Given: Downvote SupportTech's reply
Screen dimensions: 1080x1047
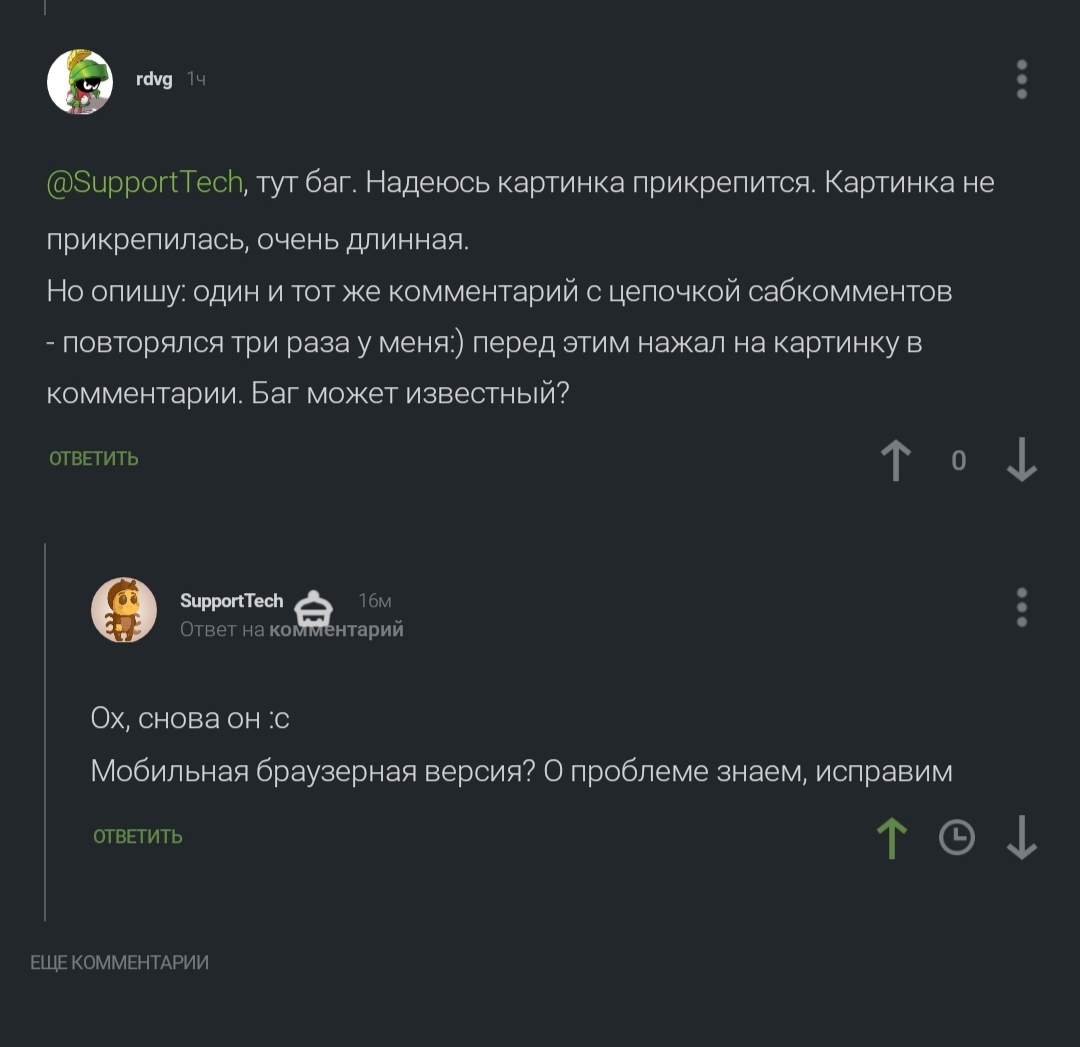Looking at the screenshot, I should pyautogui.click(x=1021, y=838).
